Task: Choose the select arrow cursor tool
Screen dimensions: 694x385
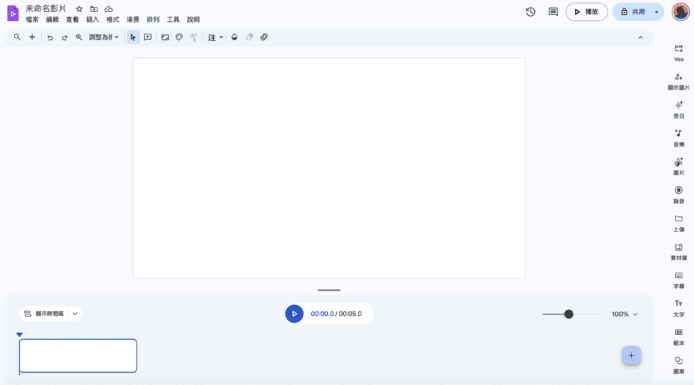Action: pos(133,38)
